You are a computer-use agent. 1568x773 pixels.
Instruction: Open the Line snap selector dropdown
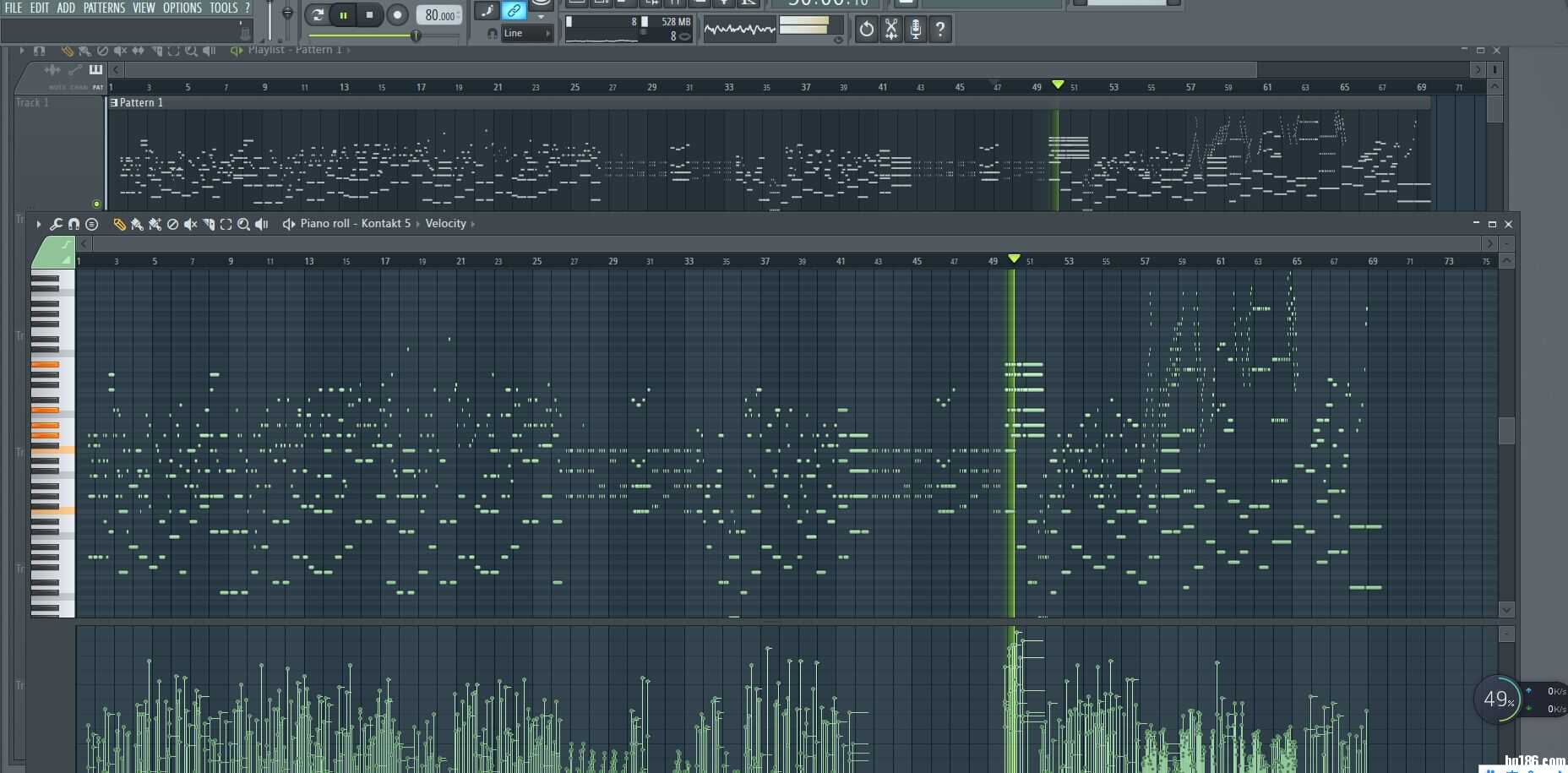tap(527, 33)
